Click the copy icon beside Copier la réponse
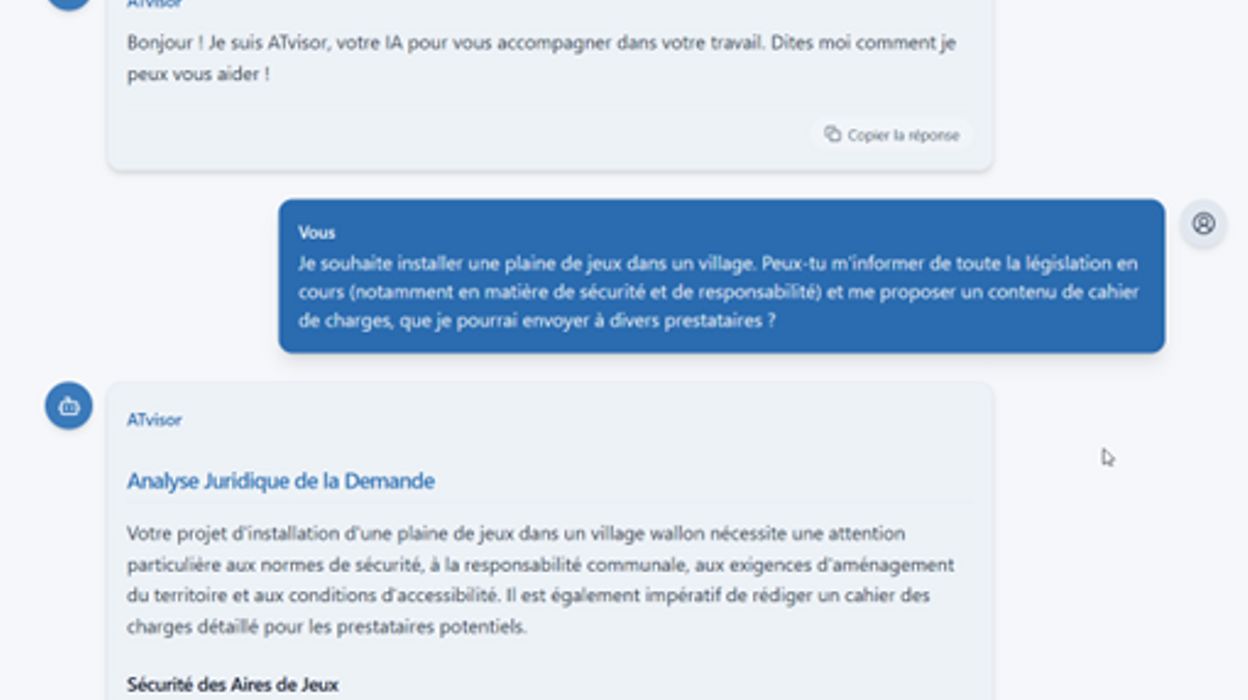The width and height of the screenshot is (1248, 700). click(x=835, y=134)
